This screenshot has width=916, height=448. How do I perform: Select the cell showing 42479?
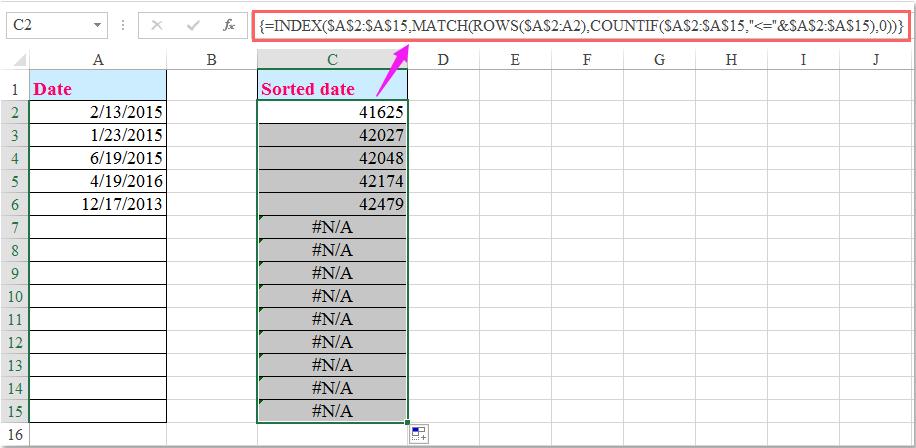(x=332, y=204)
